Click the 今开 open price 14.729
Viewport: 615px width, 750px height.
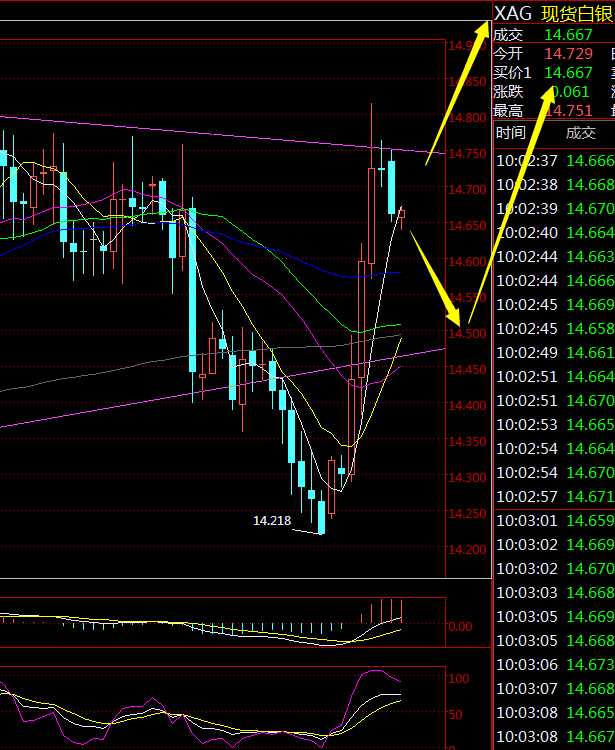(568, 54)
